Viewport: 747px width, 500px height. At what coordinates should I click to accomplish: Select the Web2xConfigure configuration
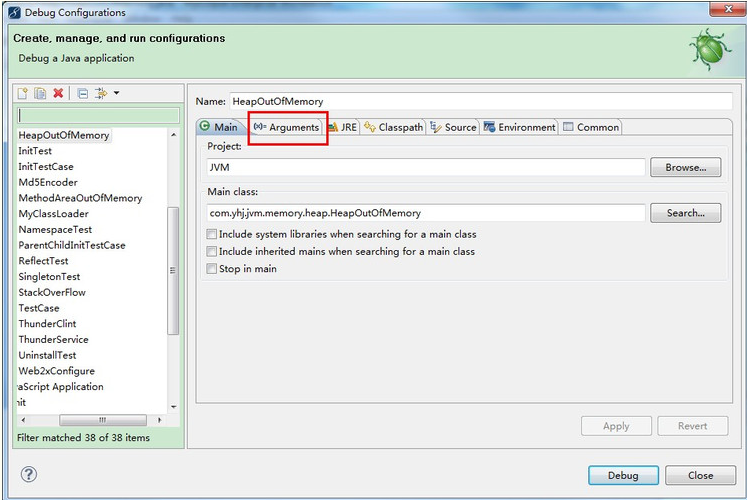coord(56,371)
